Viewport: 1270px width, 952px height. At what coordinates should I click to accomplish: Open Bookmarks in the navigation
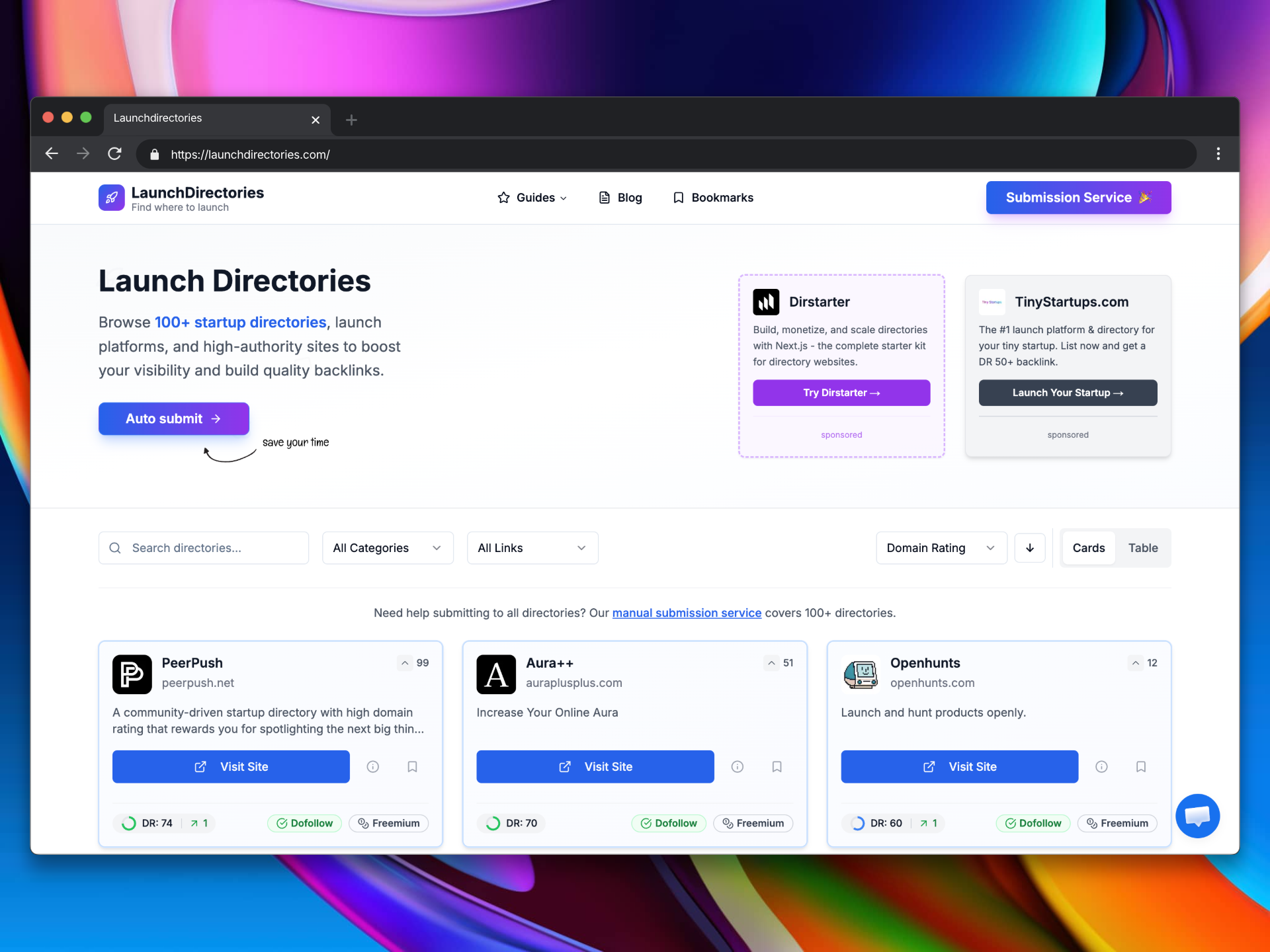point(713,198)
